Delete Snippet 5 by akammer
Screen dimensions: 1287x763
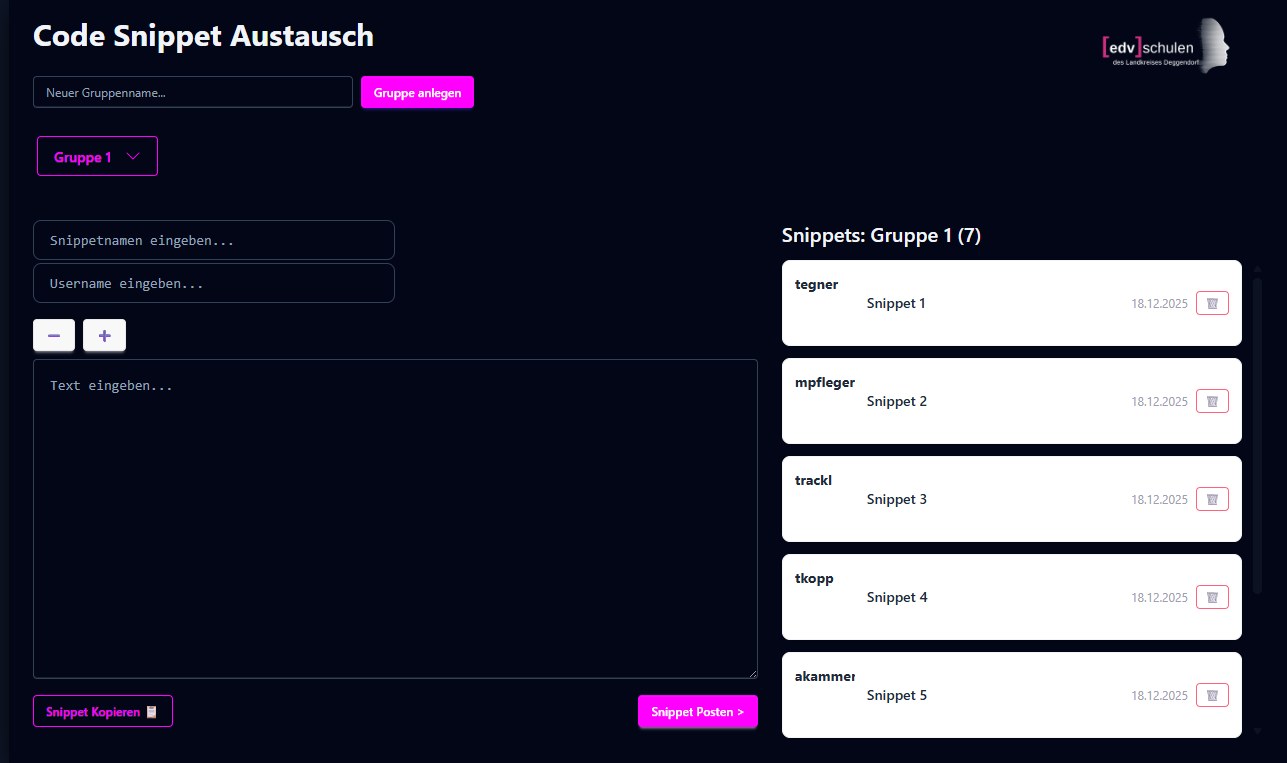click(1212, 695)
